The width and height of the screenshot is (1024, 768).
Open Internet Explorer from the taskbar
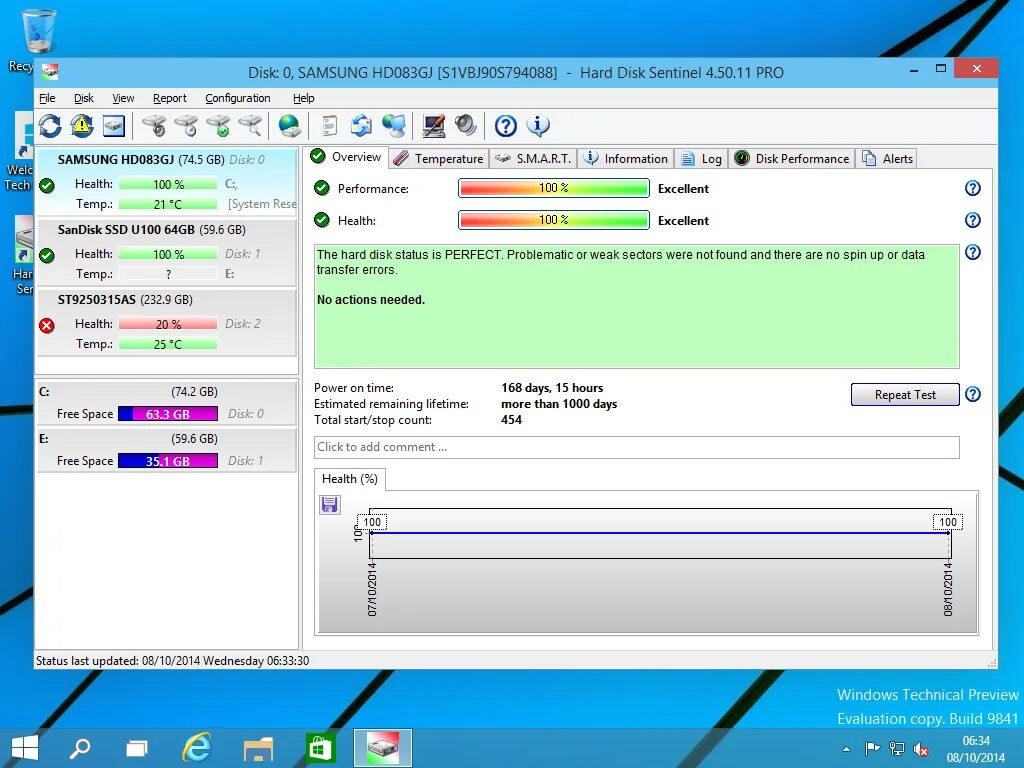pos(197,748)
